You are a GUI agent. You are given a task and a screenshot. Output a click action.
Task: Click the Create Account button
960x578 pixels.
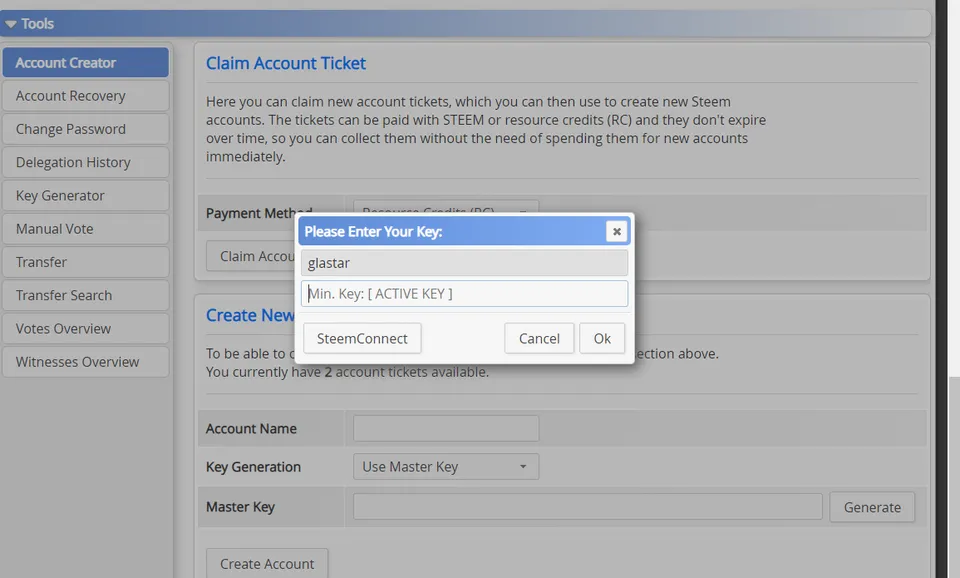click(x=267, y=563)
